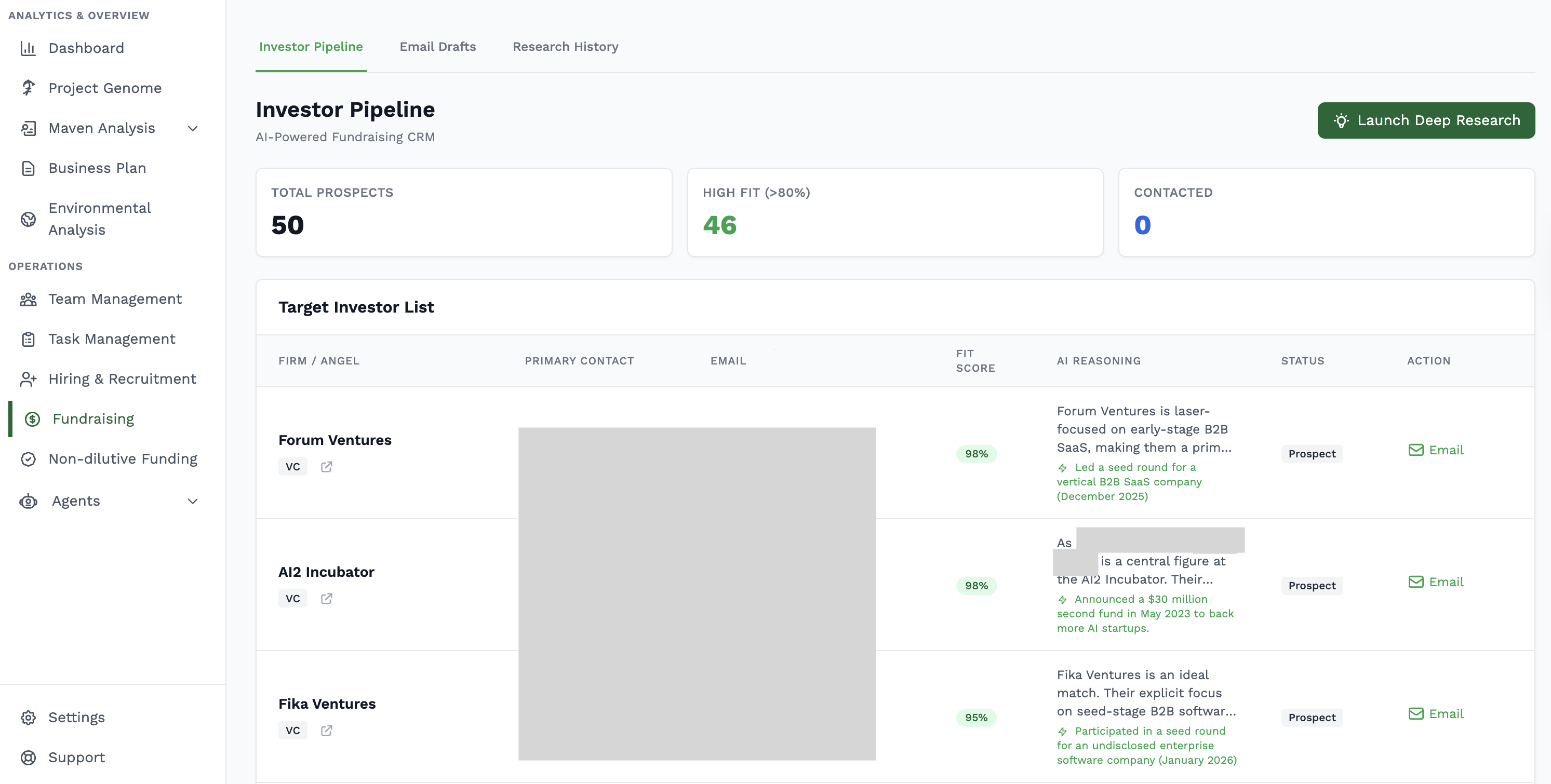Select the Fundraising dollar icon

[31, 418]
